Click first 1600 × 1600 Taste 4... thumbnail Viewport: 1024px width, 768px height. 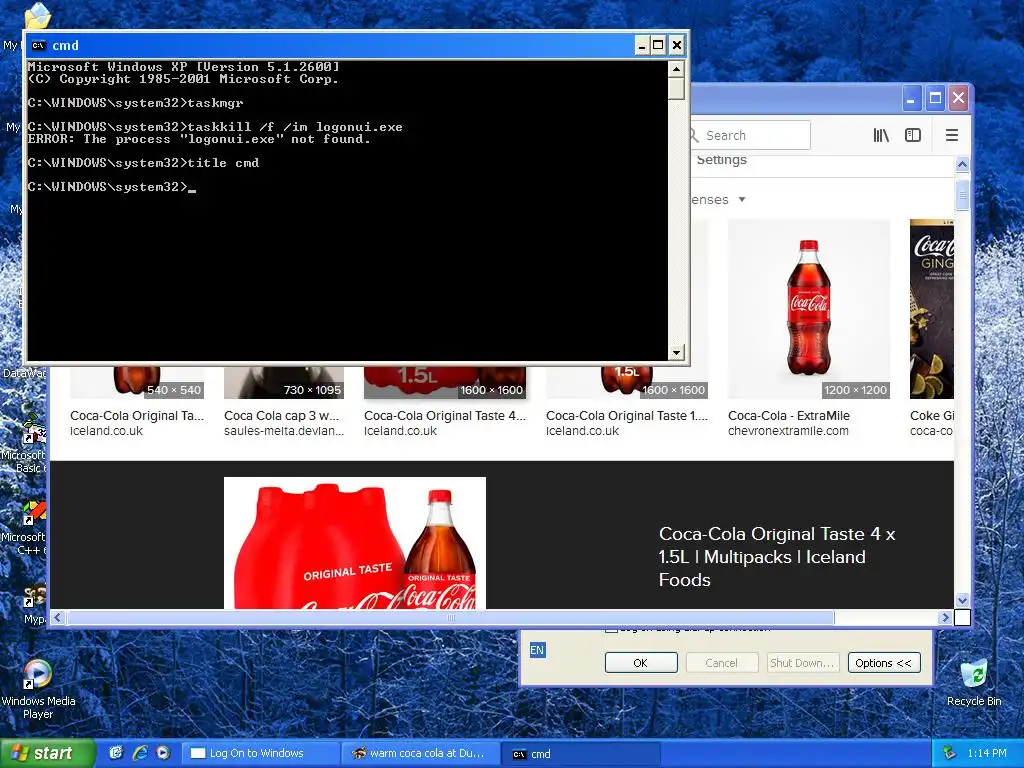tap(445, 383)
